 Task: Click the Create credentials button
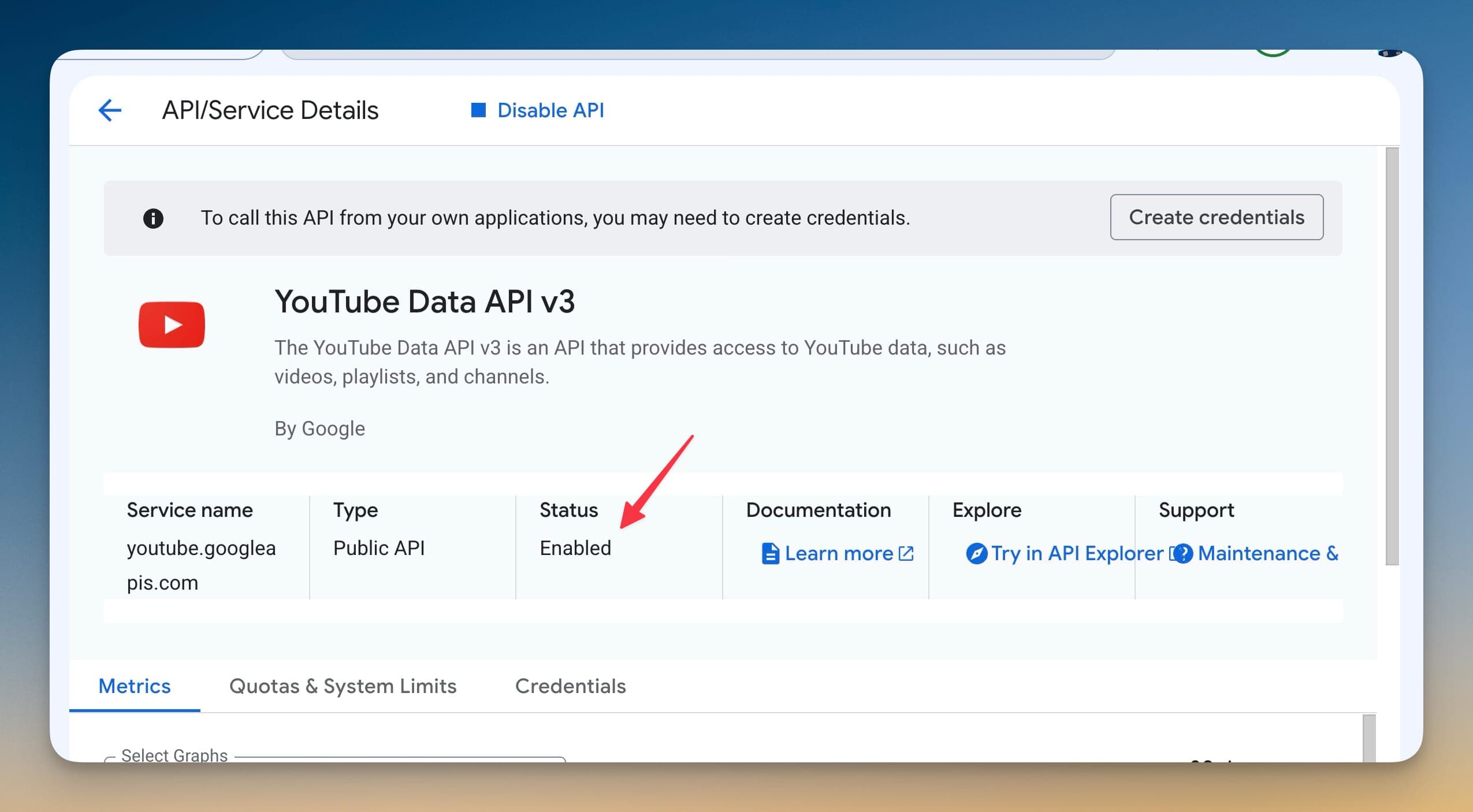pyautogui.click(x=1217, y=217)
